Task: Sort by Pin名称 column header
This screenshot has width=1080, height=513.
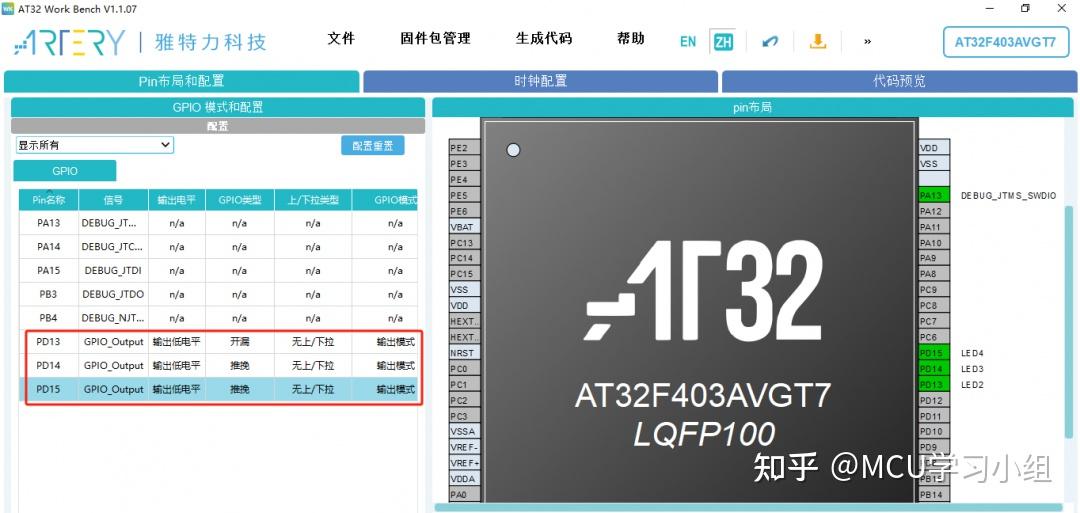Action: tap(49, 200)
